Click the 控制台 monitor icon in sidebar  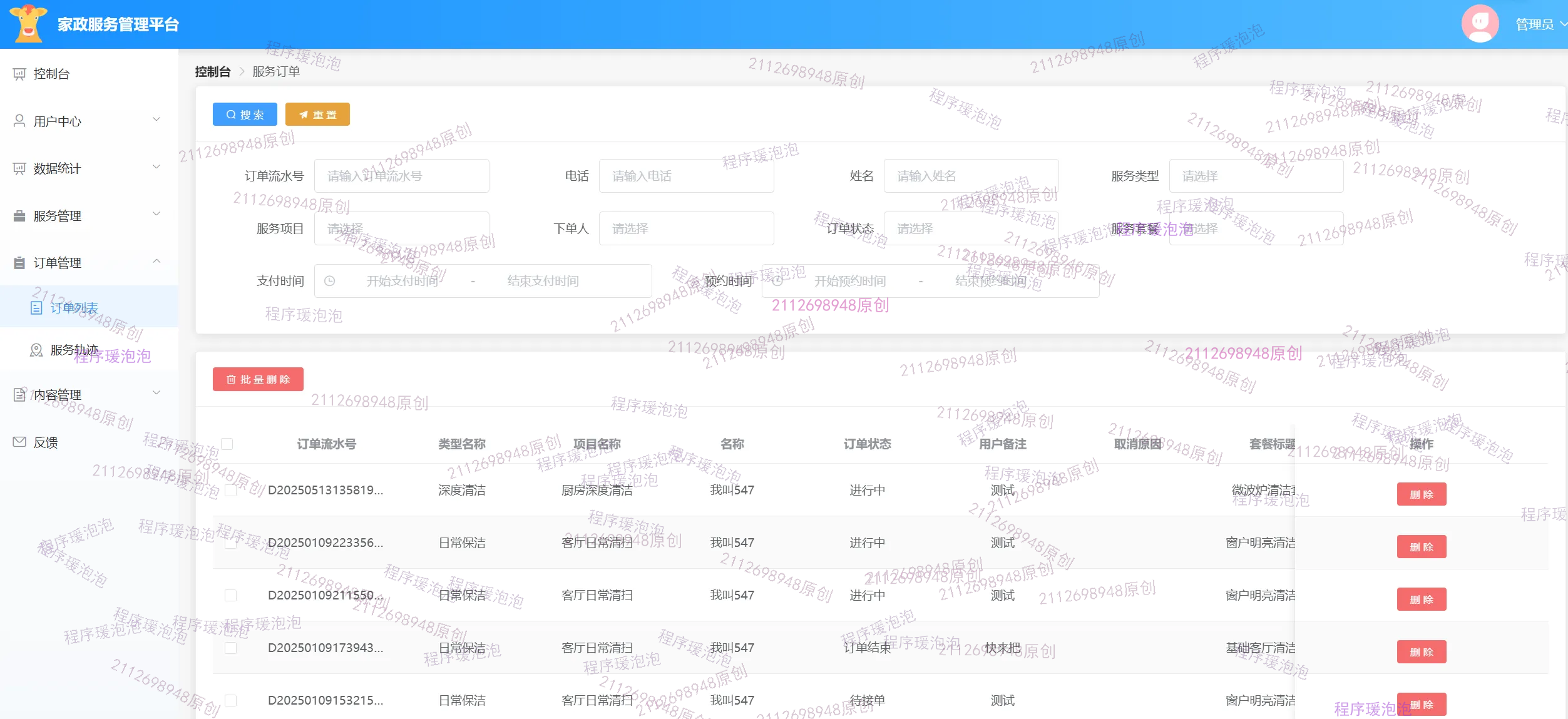click(19, 74)
